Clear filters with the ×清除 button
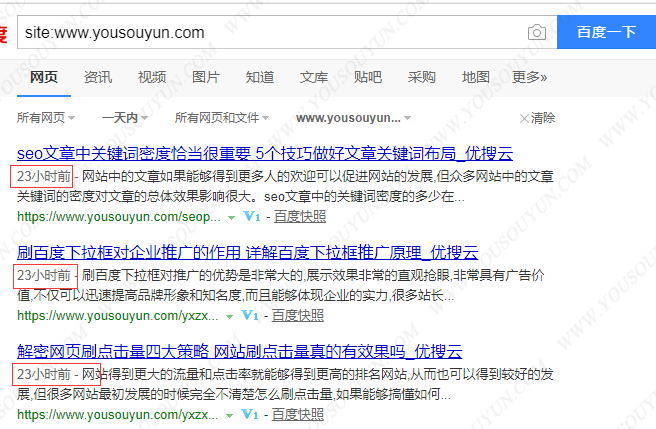This screenshot has height=429, width=656. click(537, 118)
